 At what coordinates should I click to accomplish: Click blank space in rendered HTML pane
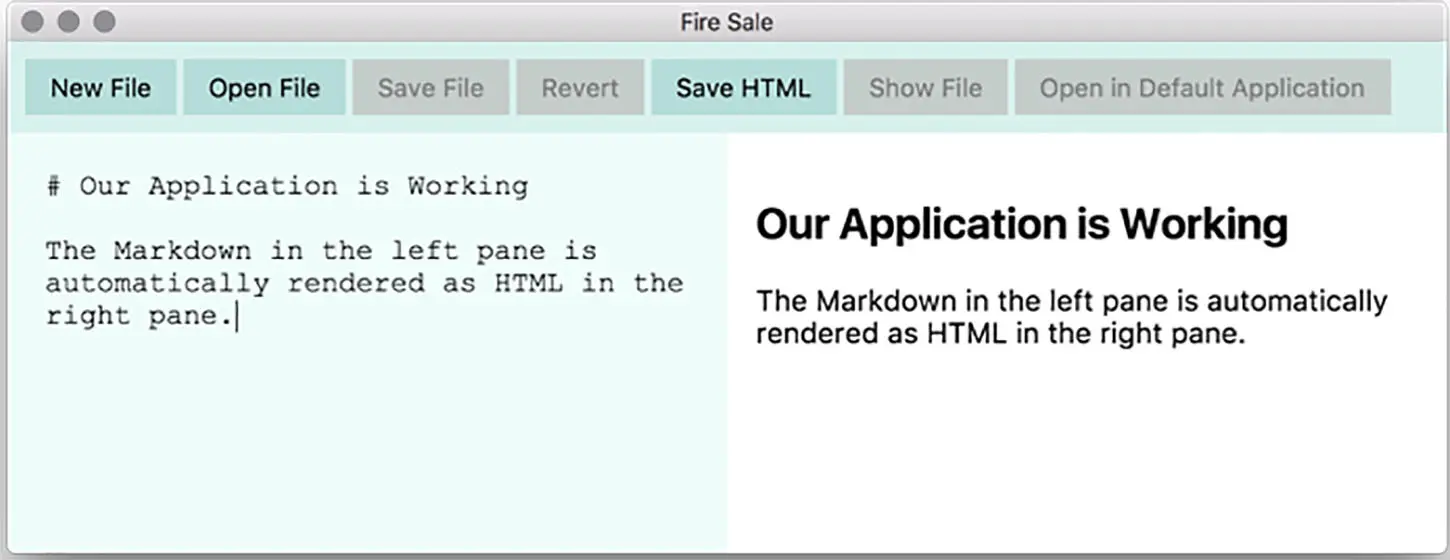[1080, 460]
